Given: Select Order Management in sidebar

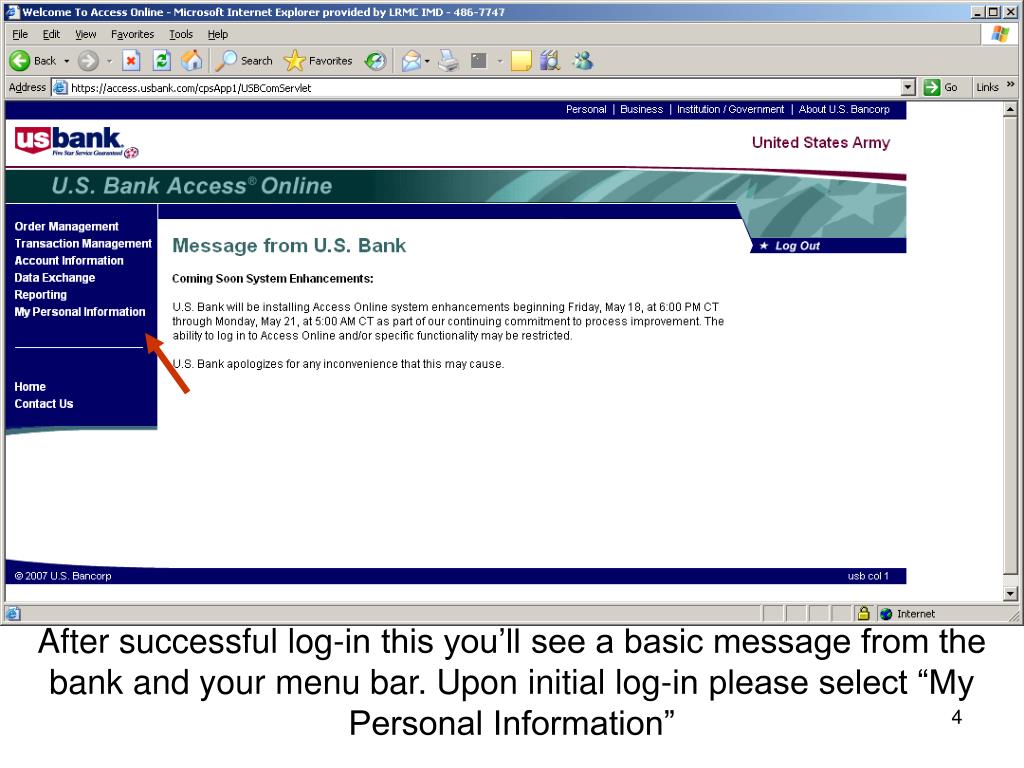Looking at the screenshot, I should coord(67,226).
